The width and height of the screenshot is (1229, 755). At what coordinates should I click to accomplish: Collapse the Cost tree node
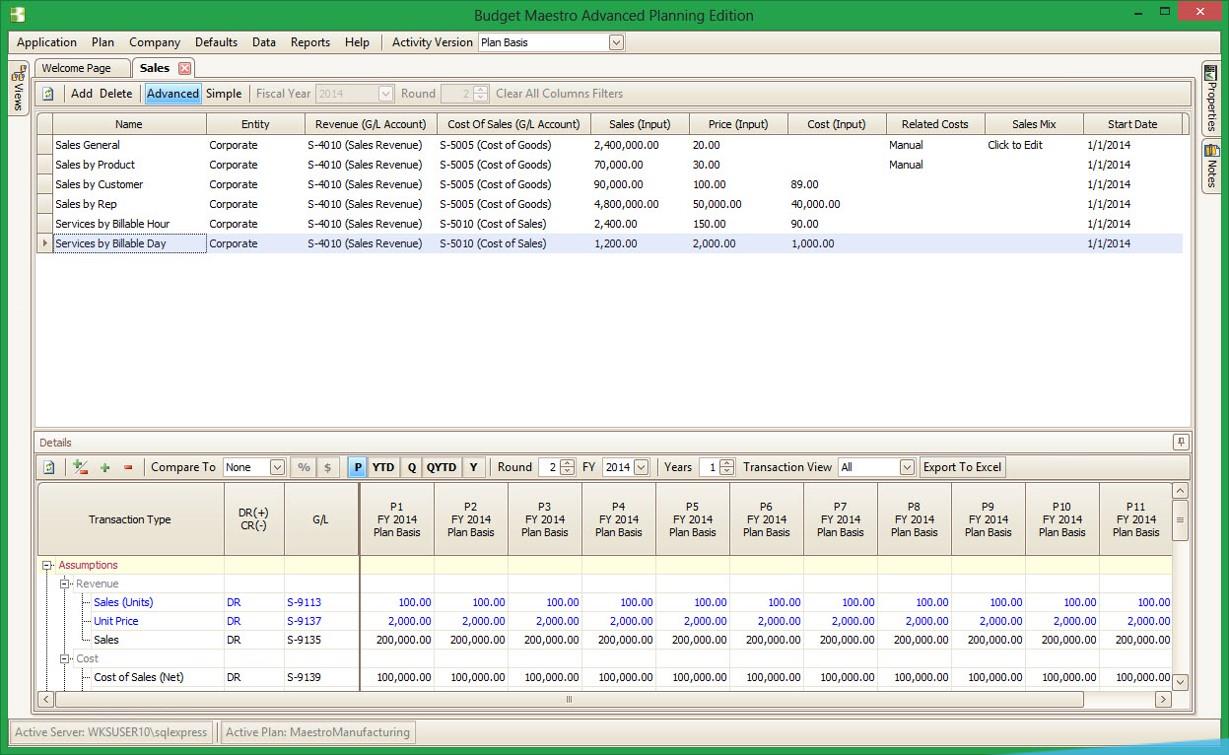click(65, 659)
